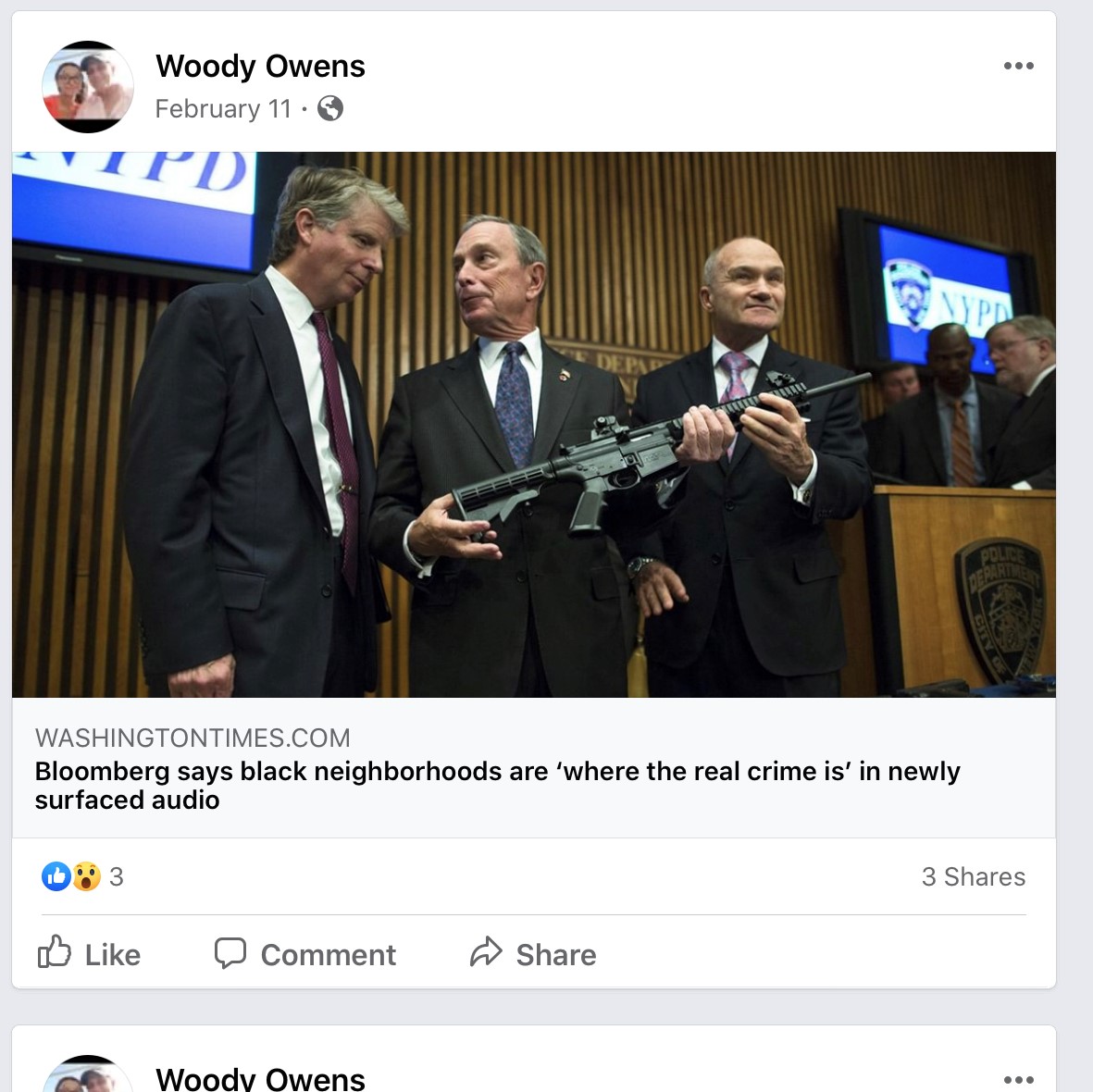Open Woody Owens profile from first post name
This screenshot has width=1093, height=1092.
[260, 67]
